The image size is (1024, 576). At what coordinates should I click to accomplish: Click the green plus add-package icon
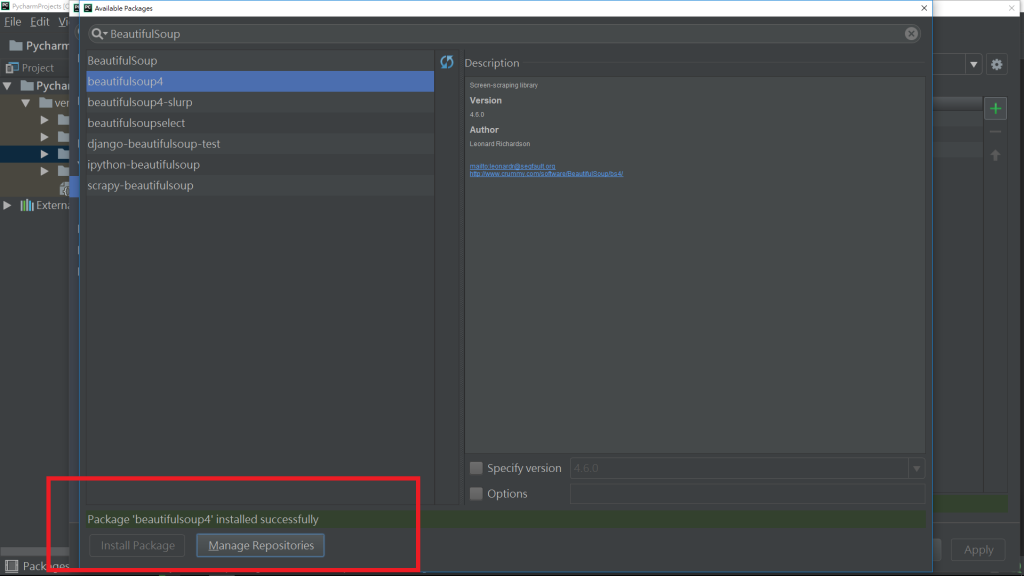point(995,108)
